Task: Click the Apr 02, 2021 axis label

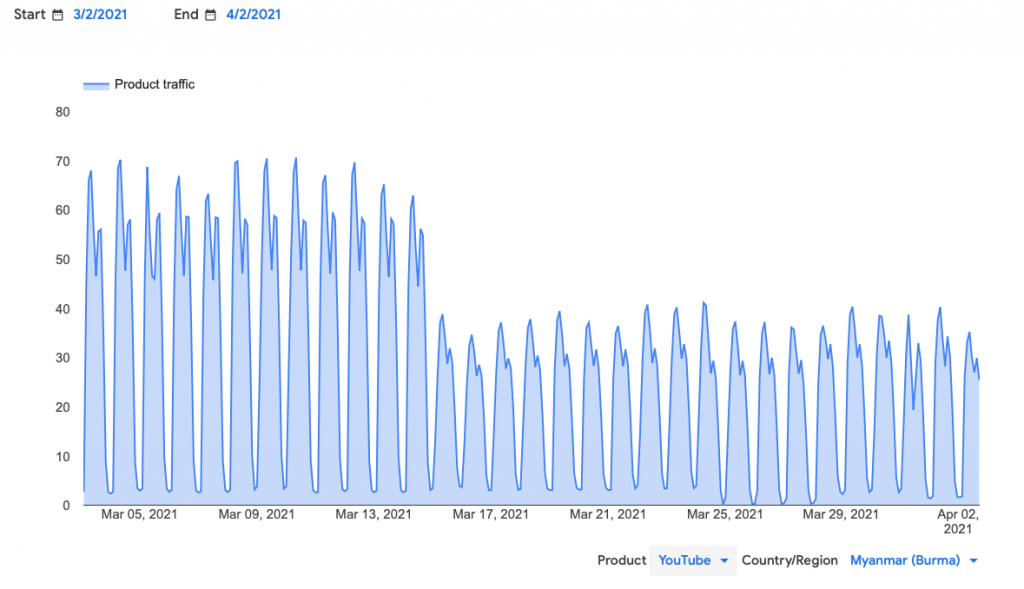Action: [958, 522]
